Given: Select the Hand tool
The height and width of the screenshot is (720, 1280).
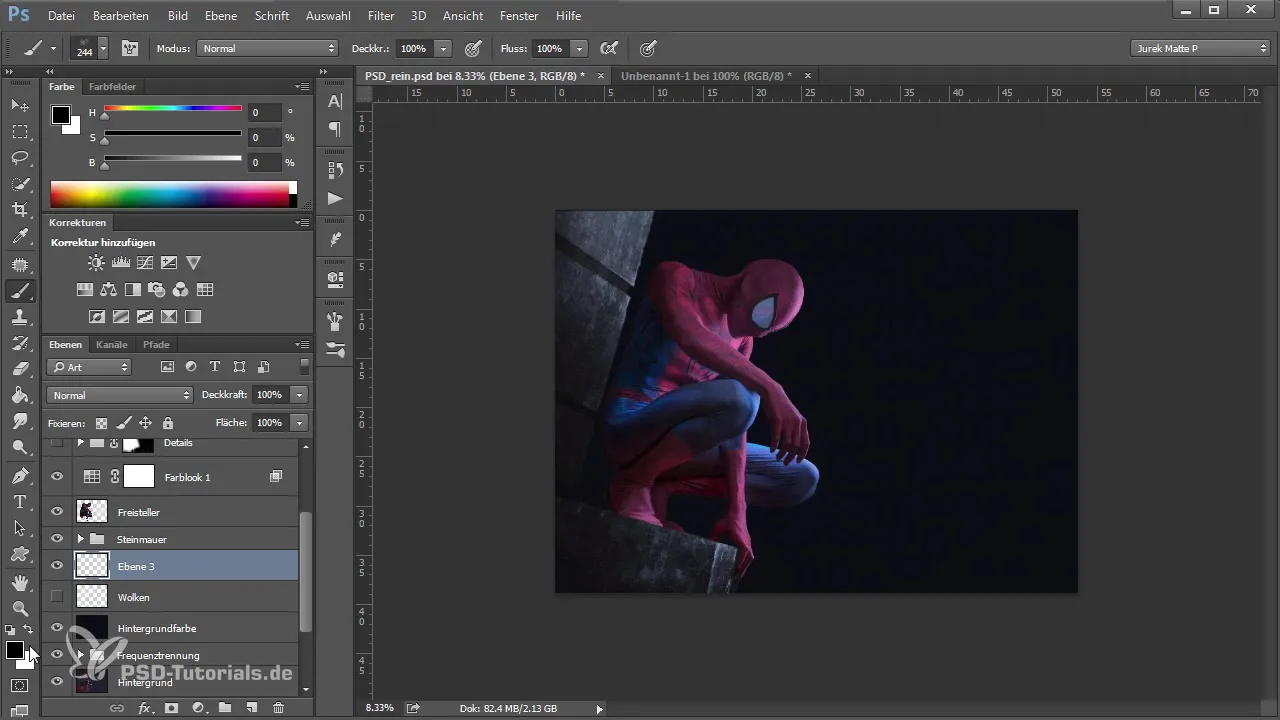Looking at the screenshot, I should [x=20, y=582].
